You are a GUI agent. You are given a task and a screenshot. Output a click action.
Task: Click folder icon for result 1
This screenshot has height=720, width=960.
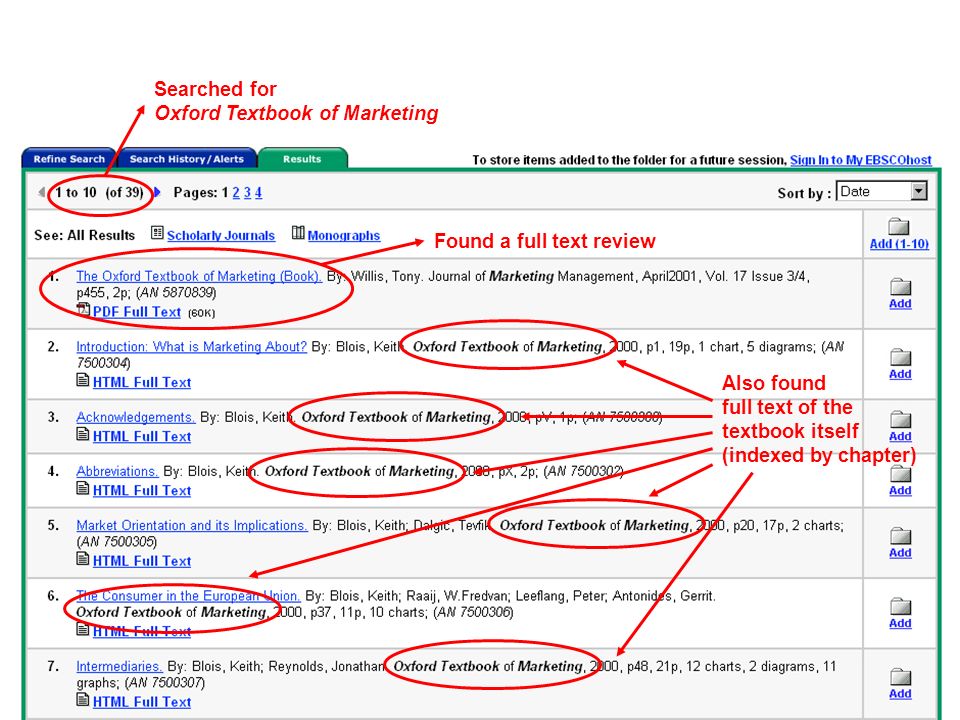pyautogui.click(x=901, y=287)
